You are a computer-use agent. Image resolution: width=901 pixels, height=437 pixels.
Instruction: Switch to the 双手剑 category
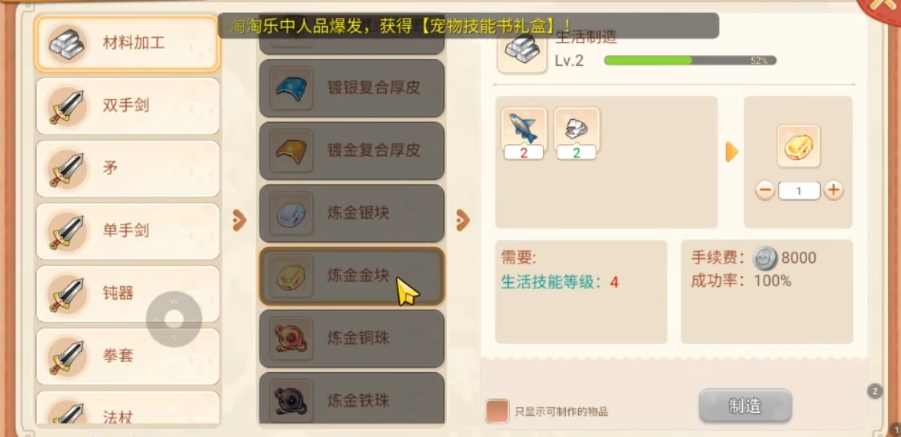[128, 106]
